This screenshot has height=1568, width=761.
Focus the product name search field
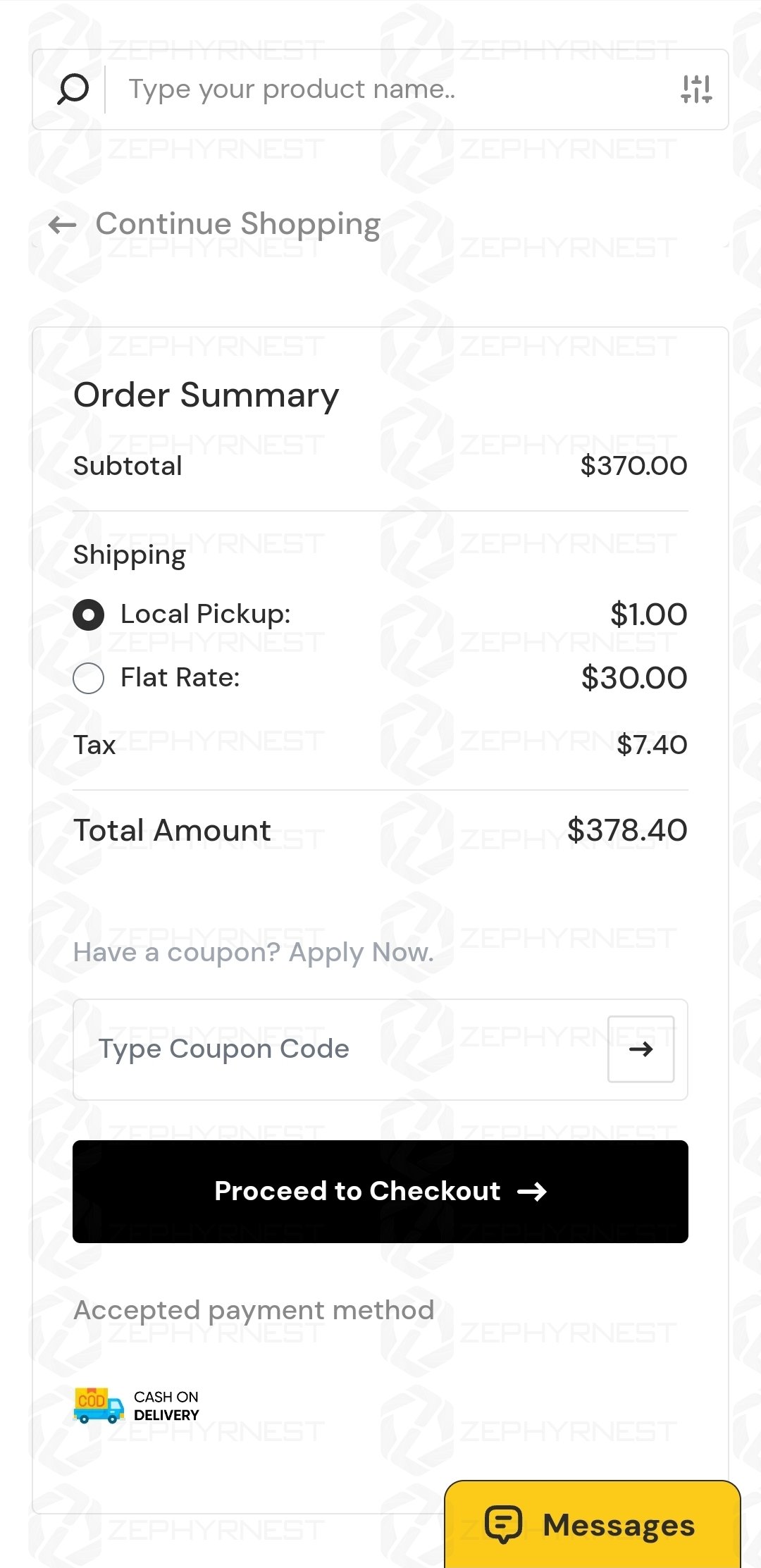coord(388,89)
